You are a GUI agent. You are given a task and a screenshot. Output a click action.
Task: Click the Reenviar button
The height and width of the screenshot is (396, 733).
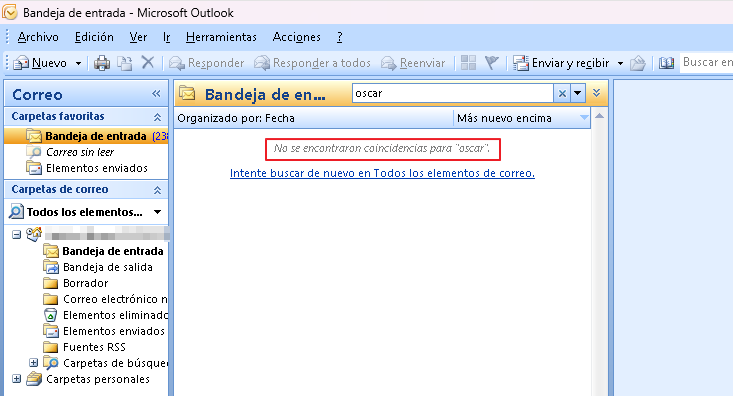click(x=413, y=63)
